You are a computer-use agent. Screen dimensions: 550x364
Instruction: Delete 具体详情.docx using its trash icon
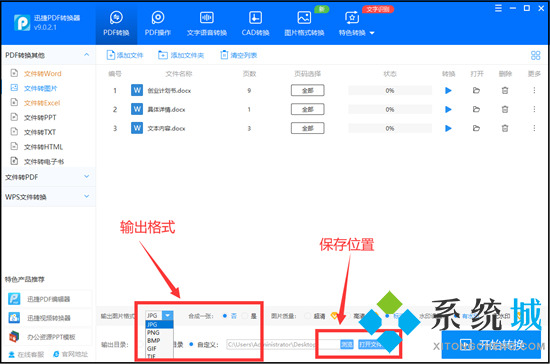[x=505, y=109]
